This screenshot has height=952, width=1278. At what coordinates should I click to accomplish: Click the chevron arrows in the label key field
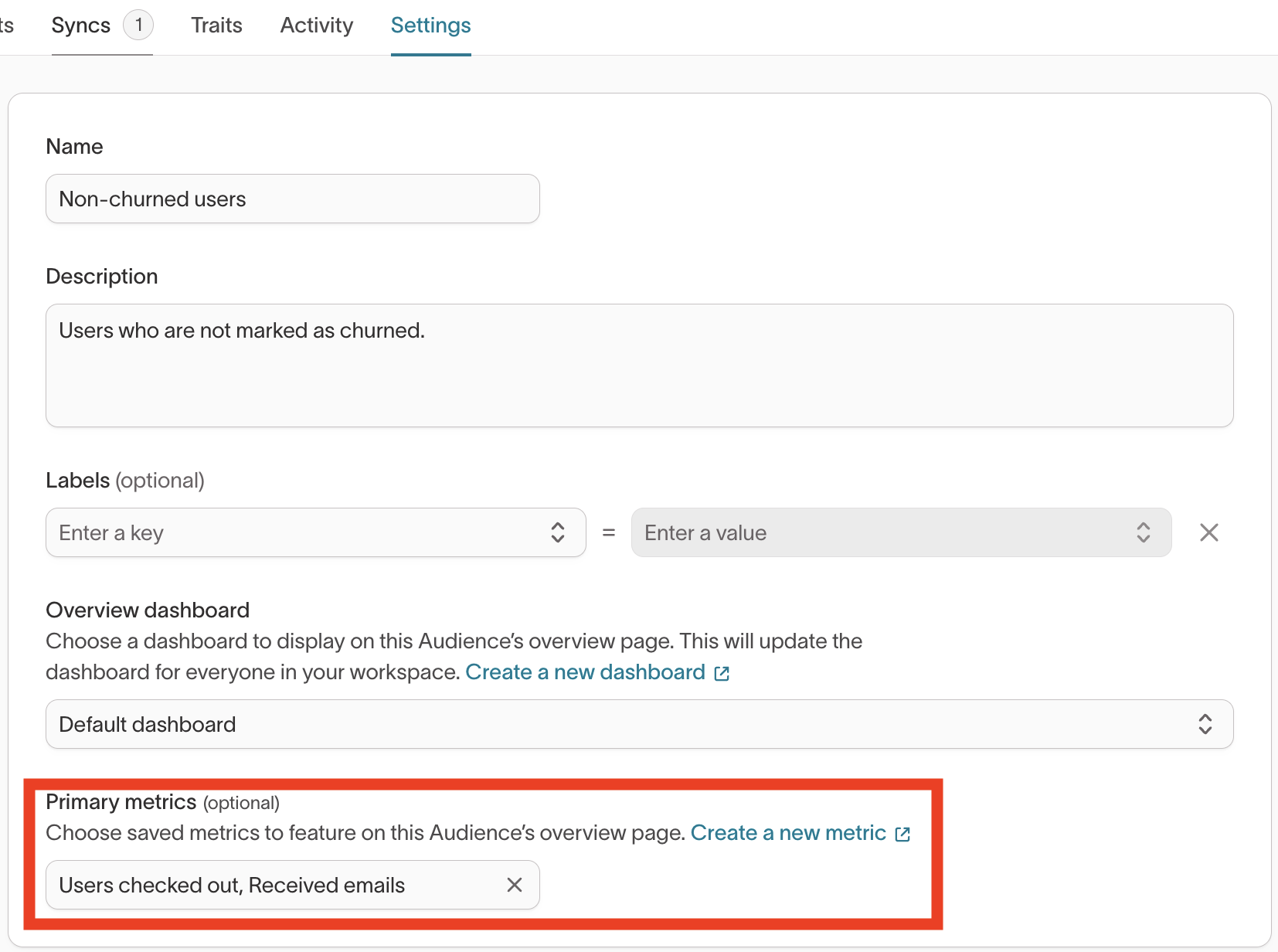(x=558, y=532)
